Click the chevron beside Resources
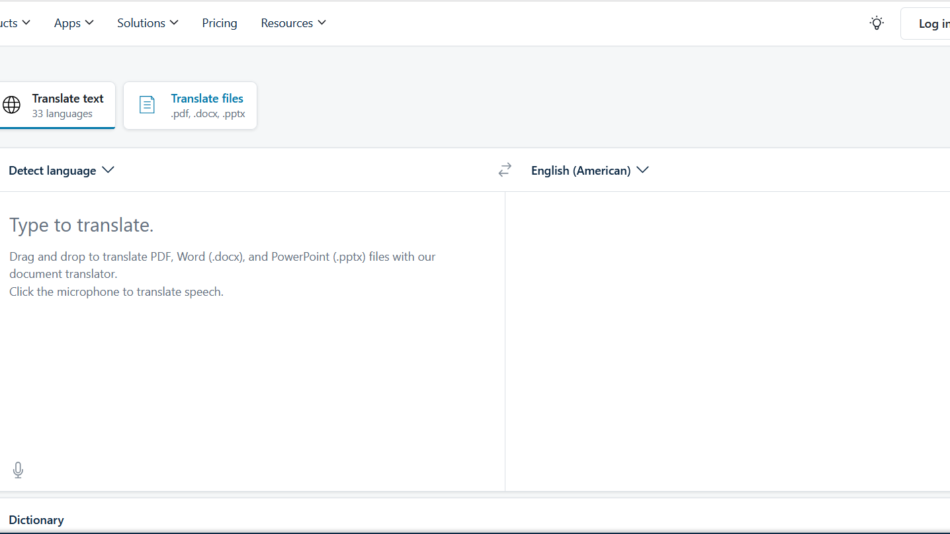Viewport: 950px width, 534px height. [322, 23]
